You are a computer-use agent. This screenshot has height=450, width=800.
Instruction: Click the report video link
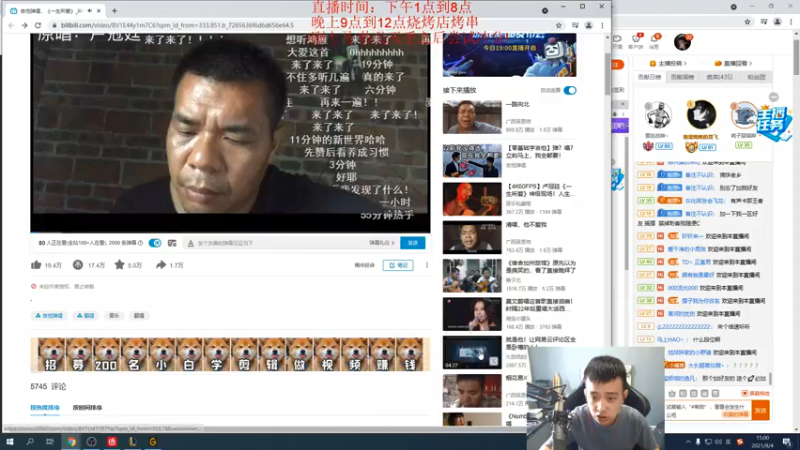pyautogui.click(x=364, y=265)
